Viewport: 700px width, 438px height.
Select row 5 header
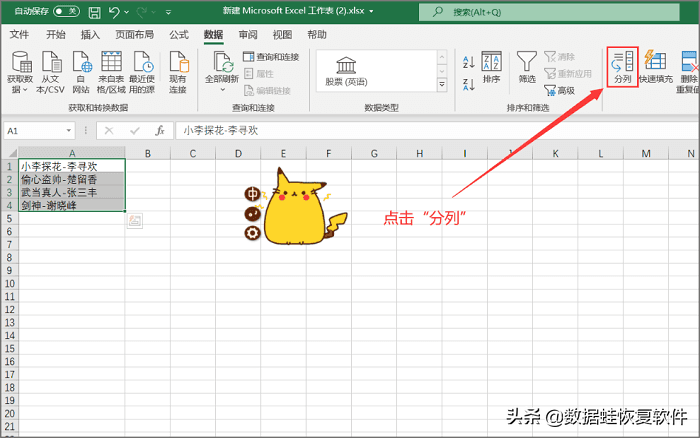9,218
